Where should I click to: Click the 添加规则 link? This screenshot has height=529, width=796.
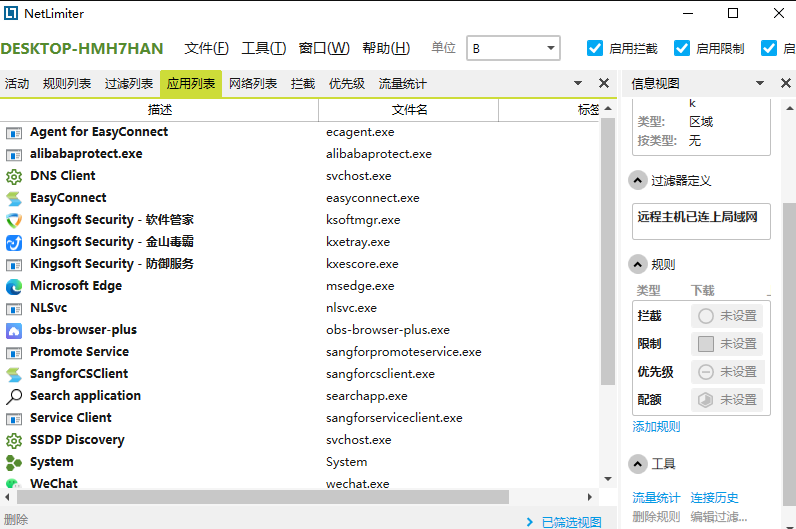(x=656, y=427)
